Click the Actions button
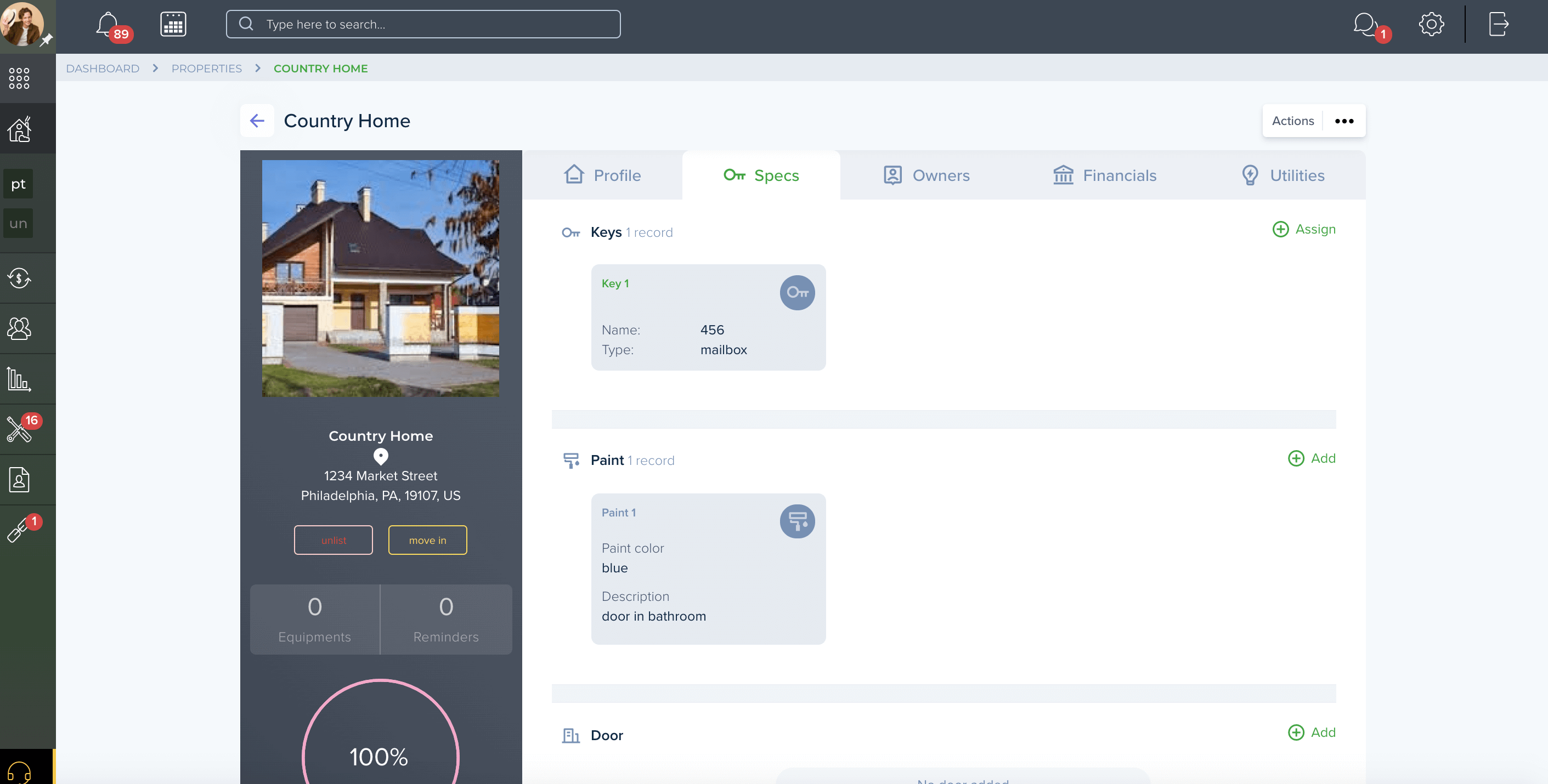 click(1292, 121)
